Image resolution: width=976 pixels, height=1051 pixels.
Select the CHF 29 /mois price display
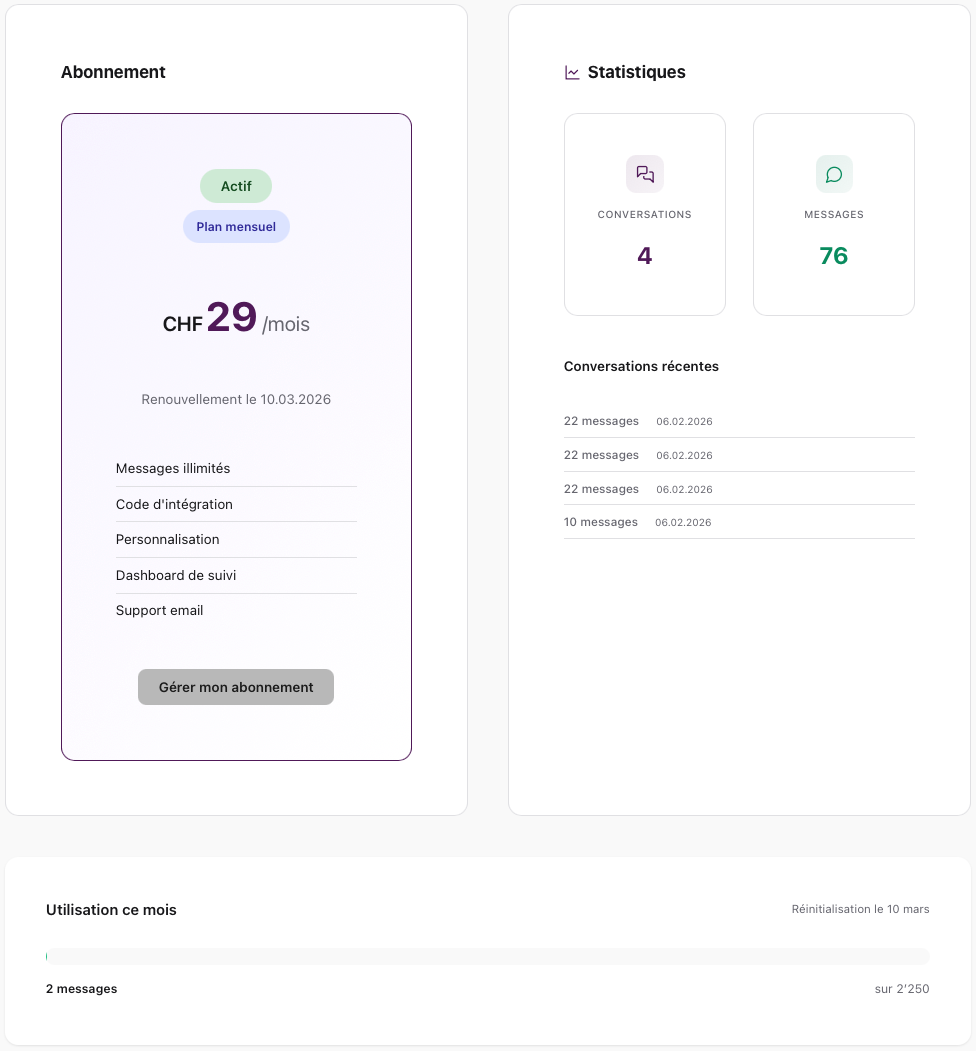click(236, 320)
